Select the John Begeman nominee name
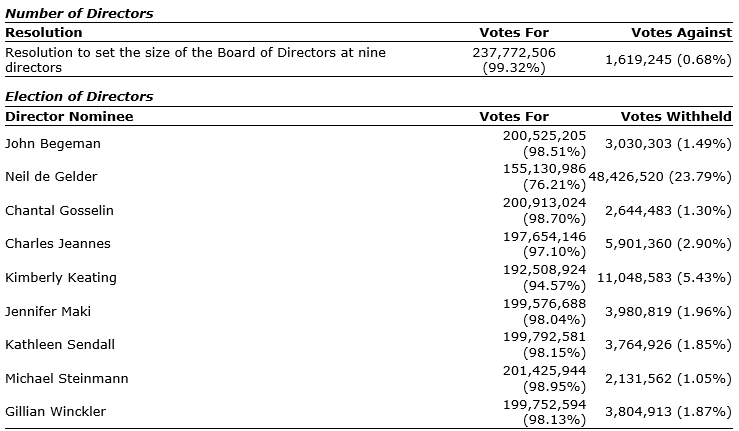Image resolution: width=739 pixels, height=431 pixels. click(x=53, y=143)
